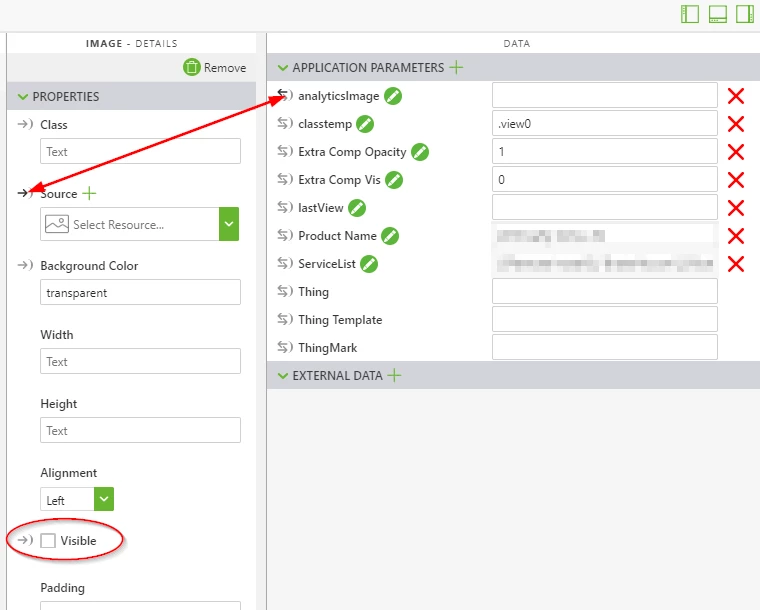Click the DATA panel header

[517, 44]
